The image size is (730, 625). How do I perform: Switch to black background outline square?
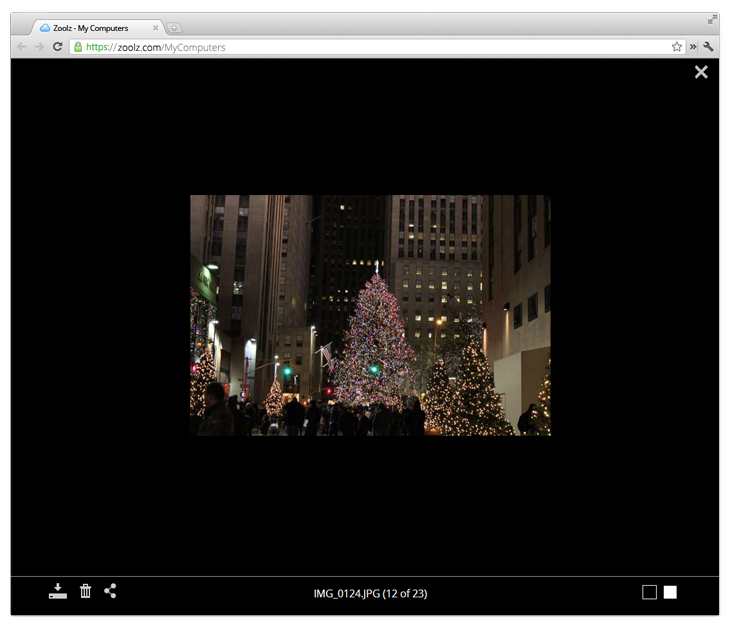point(649,592)
